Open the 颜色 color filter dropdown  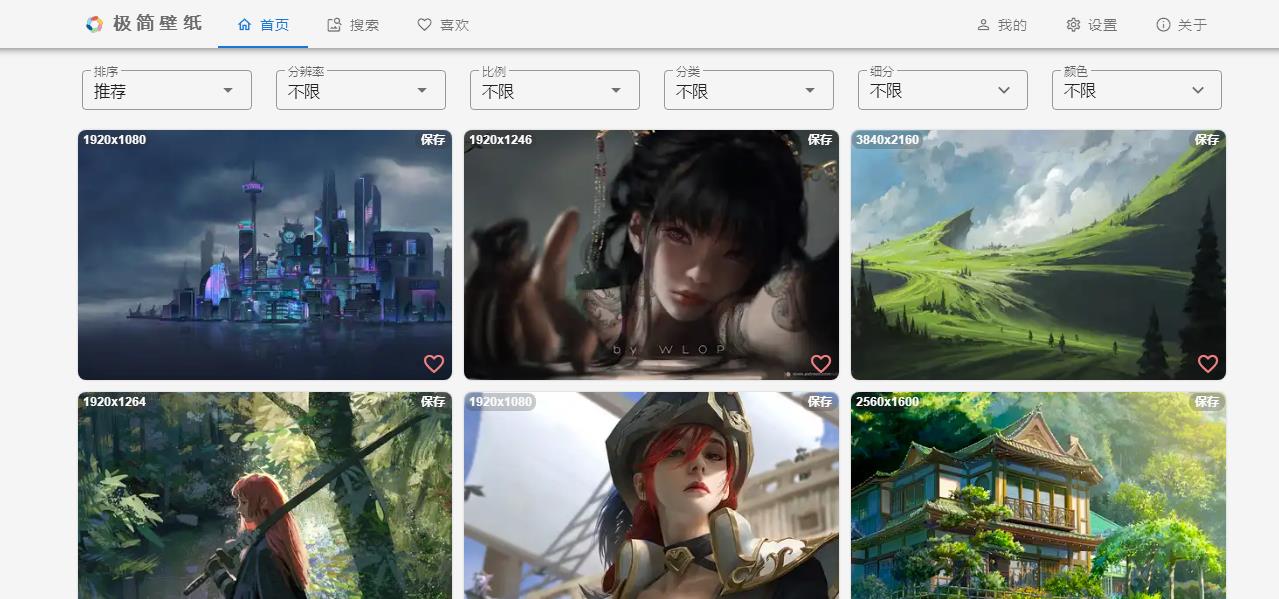(x=1136, y=90)
